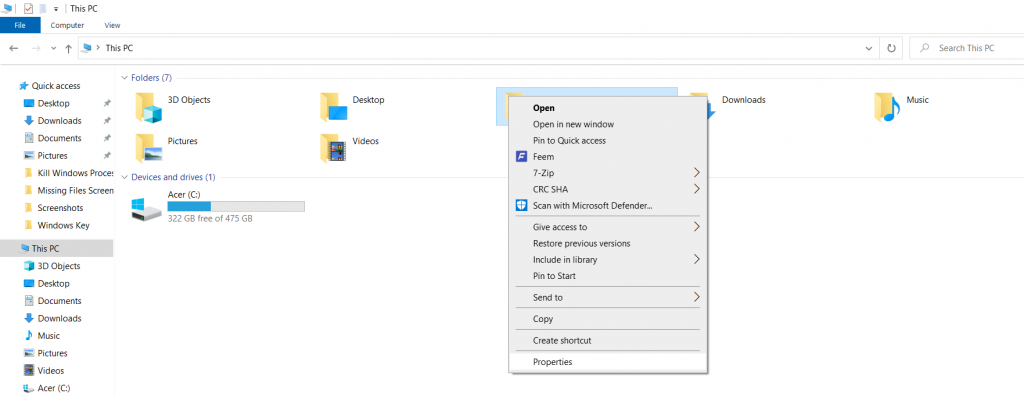Click Properties icon in quick access toolbar

point(28,8)
